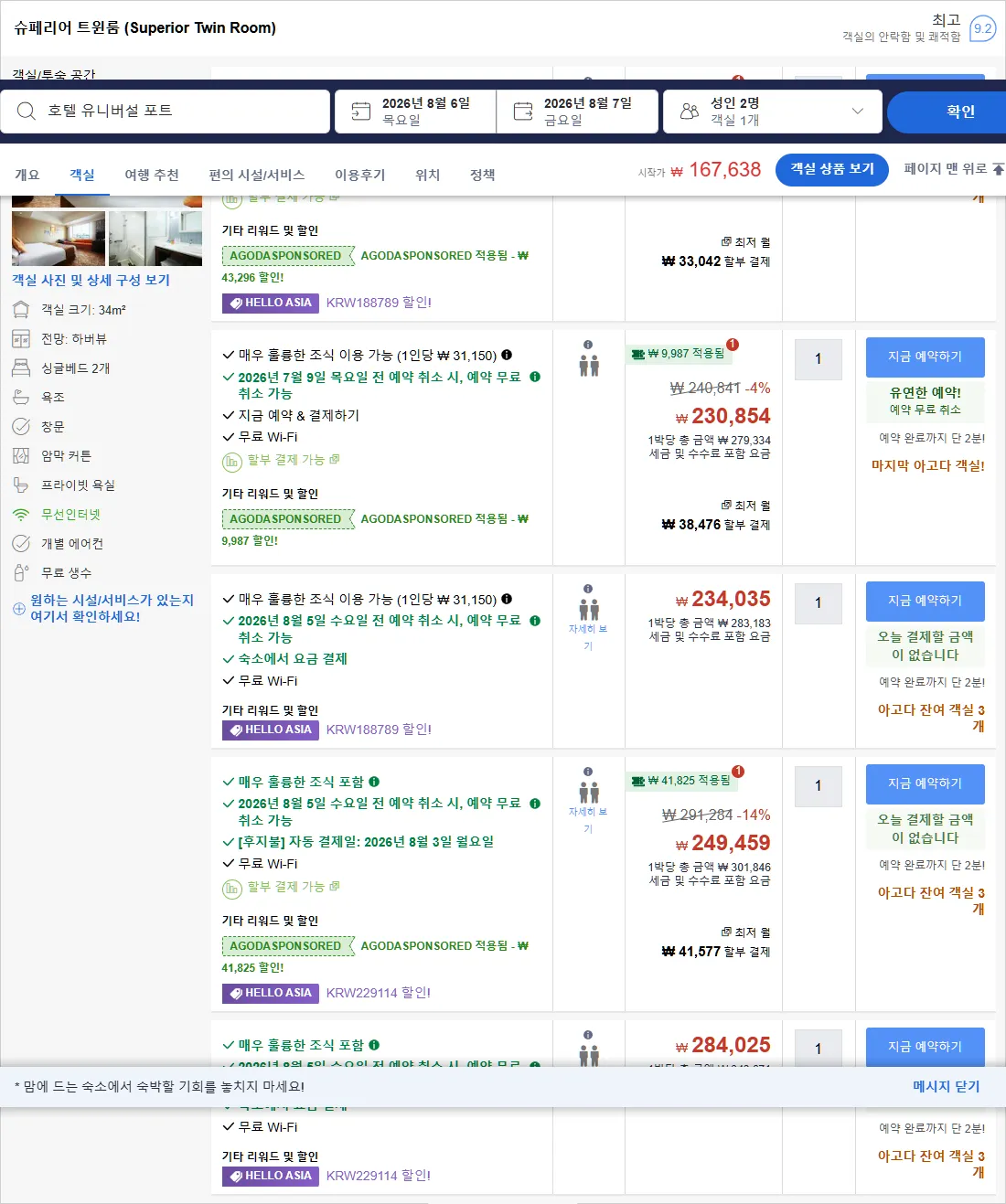Click the ₩167,638 starting price text
The height and width of the screenshot is (1204, 1006).
pos(716,170)
